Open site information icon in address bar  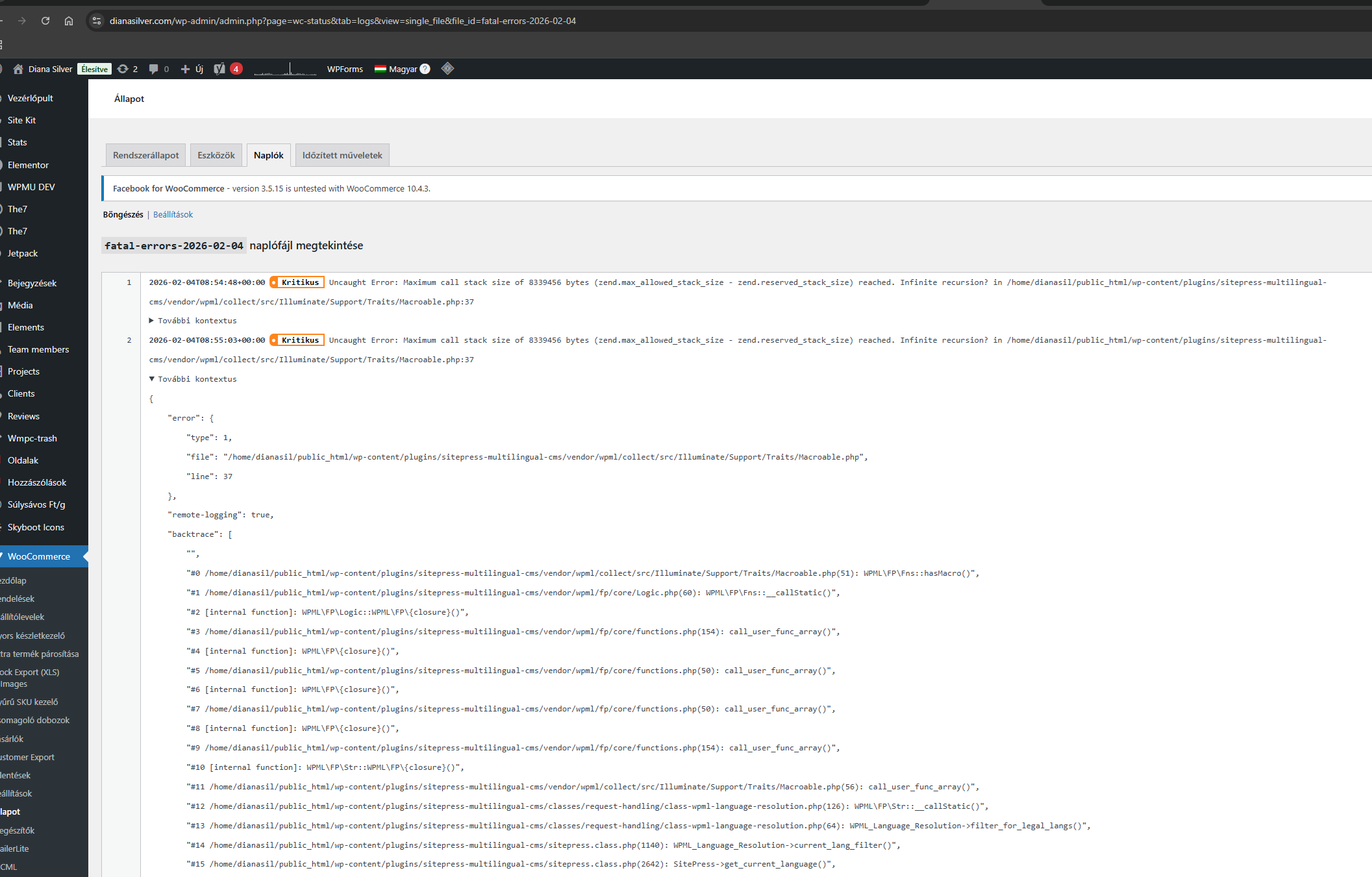click(97, 21)
